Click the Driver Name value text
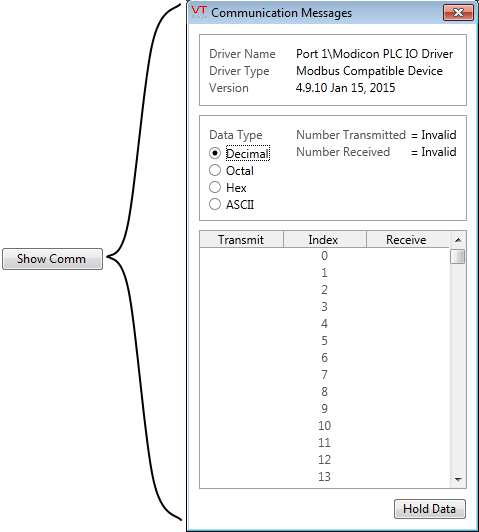Image resolution: width=479 pixels, height=532 pixels. click(375, 54)
